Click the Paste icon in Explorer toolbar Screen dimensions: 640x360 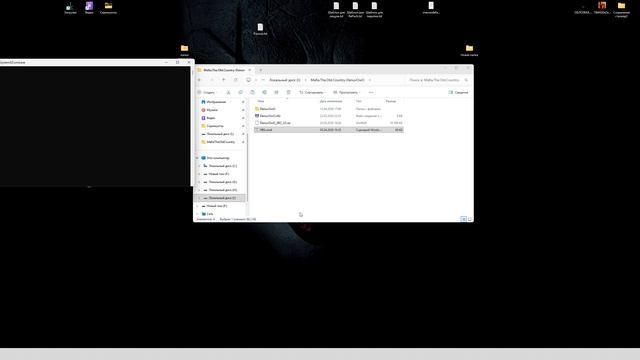[x=252, y=93]
